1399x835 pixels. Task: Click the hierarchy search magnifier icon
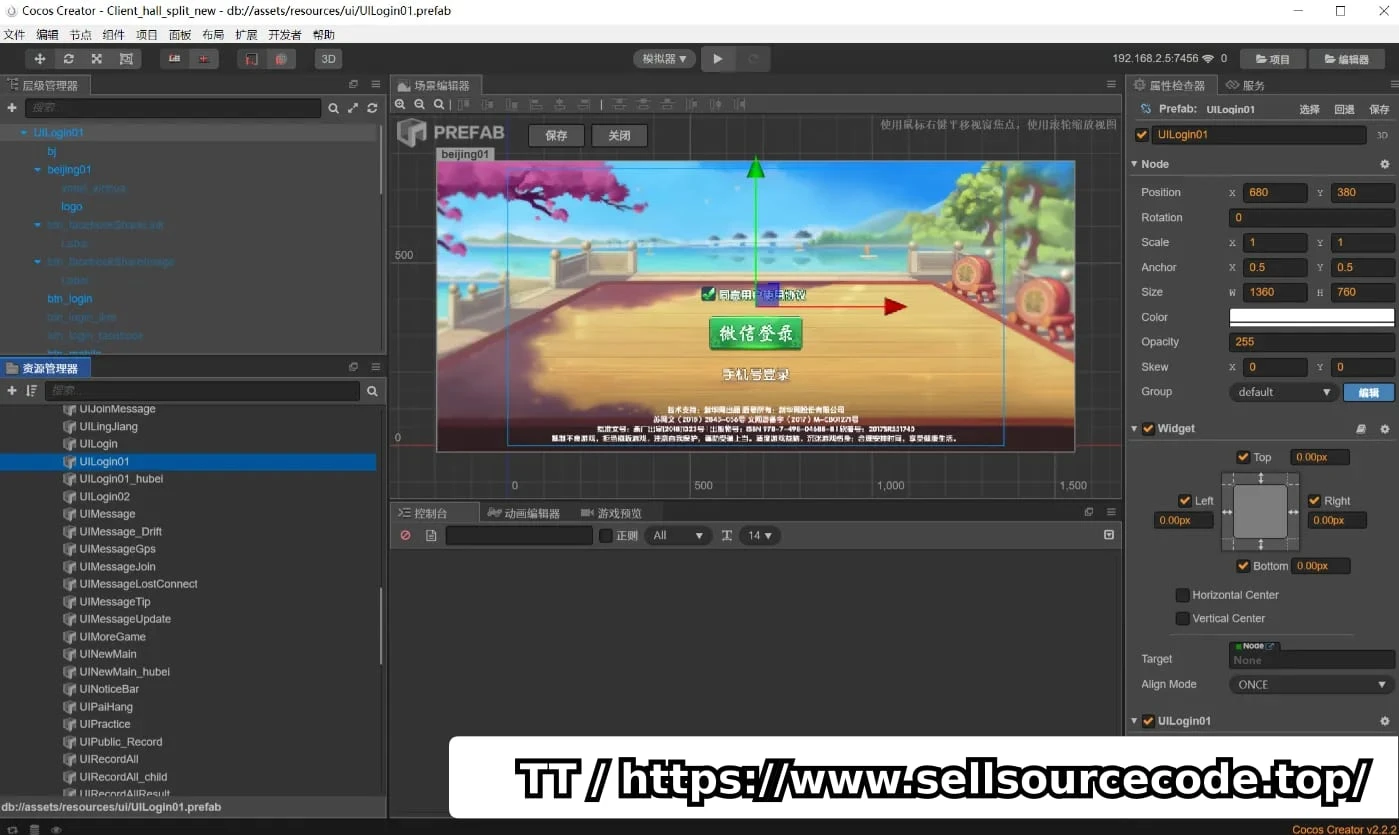(334, 108)
